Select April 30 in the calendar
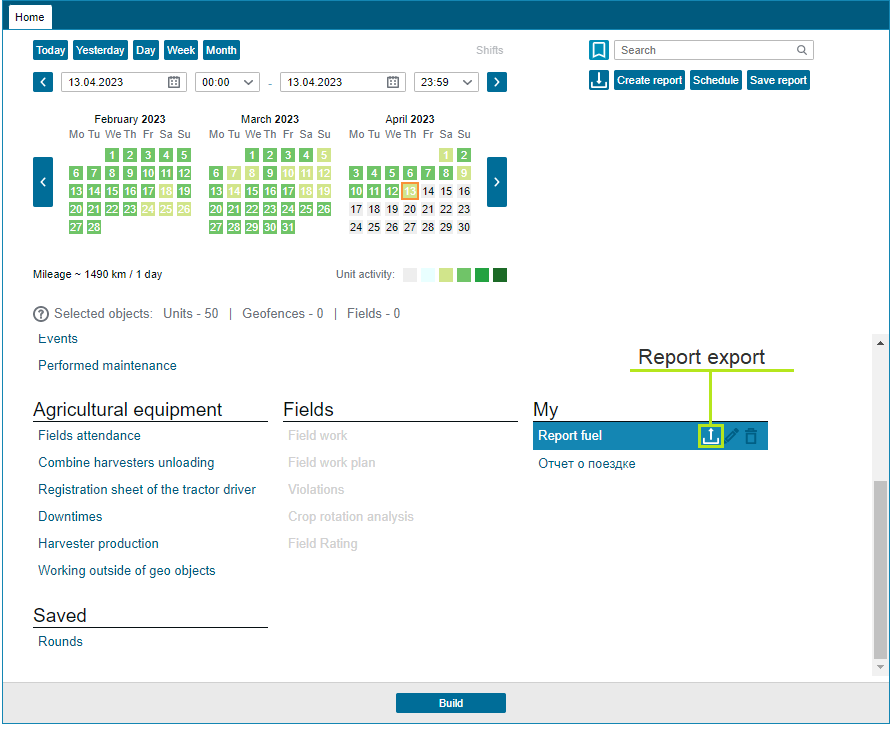 (464, 227)
